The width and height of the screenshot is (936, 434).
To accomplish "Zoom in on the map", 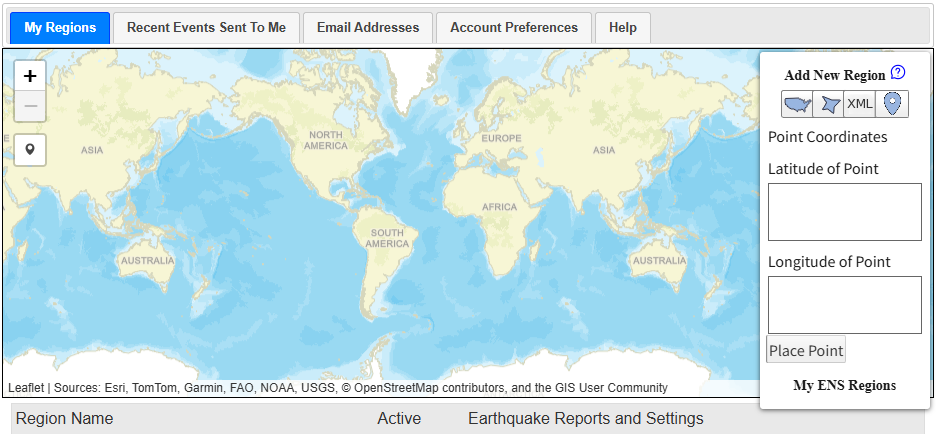I will click(30, 76).
